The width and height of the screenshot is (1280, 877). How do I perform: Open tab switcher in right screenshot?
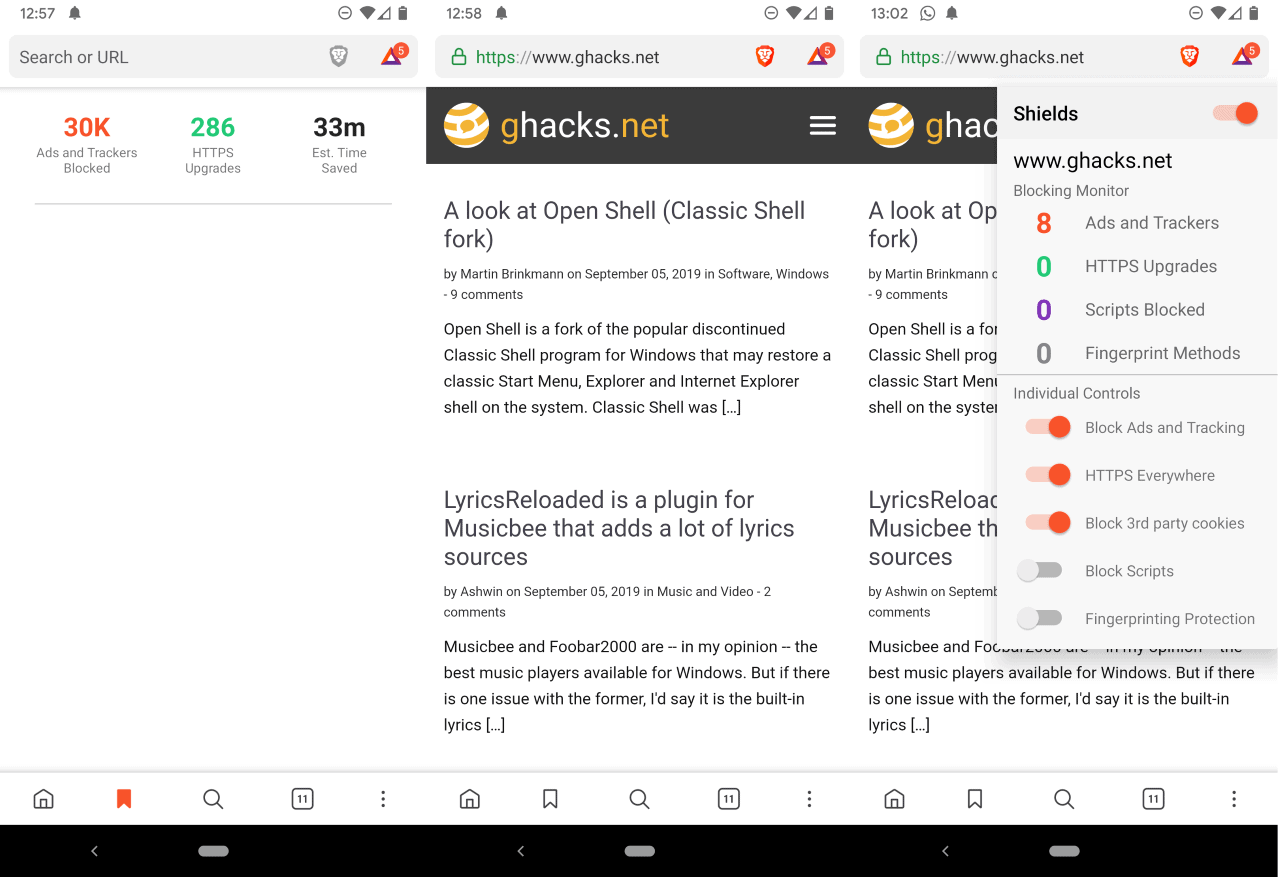click(1153, 799)
